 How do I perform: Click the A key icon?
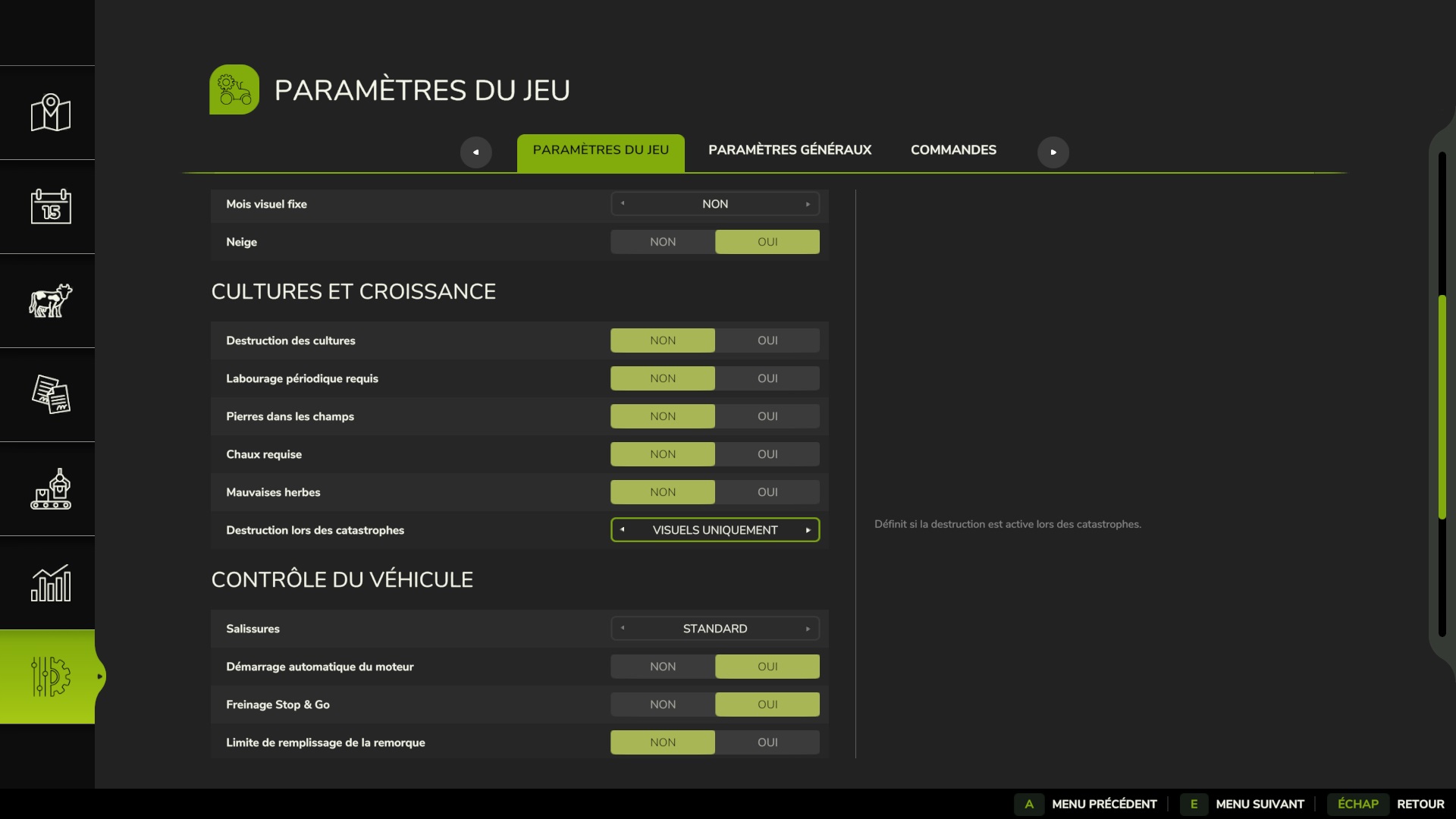pos(1029,804)
